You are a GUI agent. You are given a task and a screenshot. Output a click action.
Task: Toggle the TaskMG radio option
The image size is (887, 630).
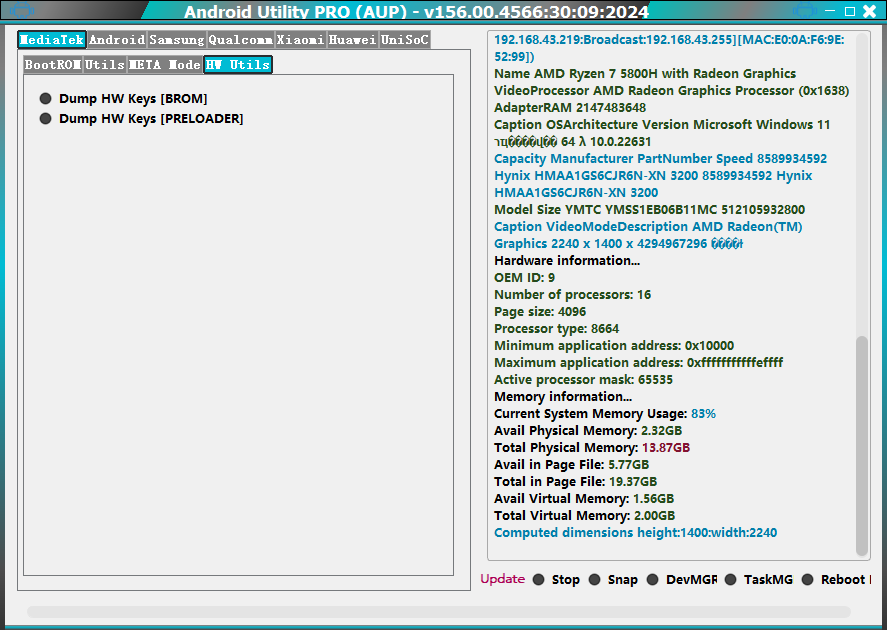[x=759, y=580]
